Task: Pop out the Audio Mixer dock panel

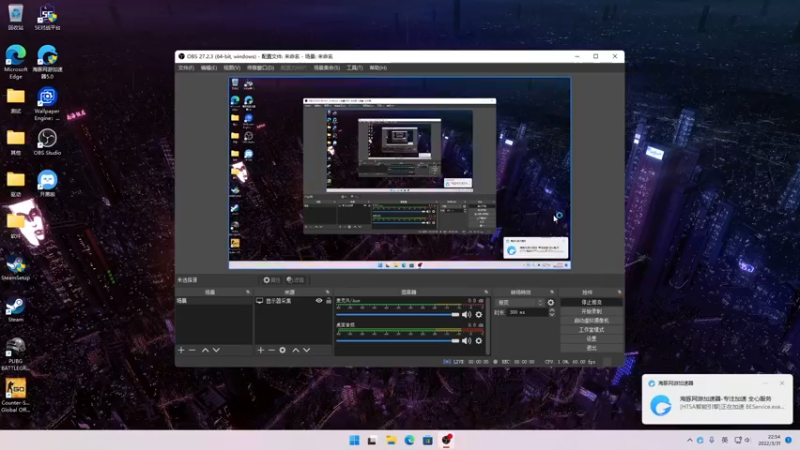Action: coord(486,292)
